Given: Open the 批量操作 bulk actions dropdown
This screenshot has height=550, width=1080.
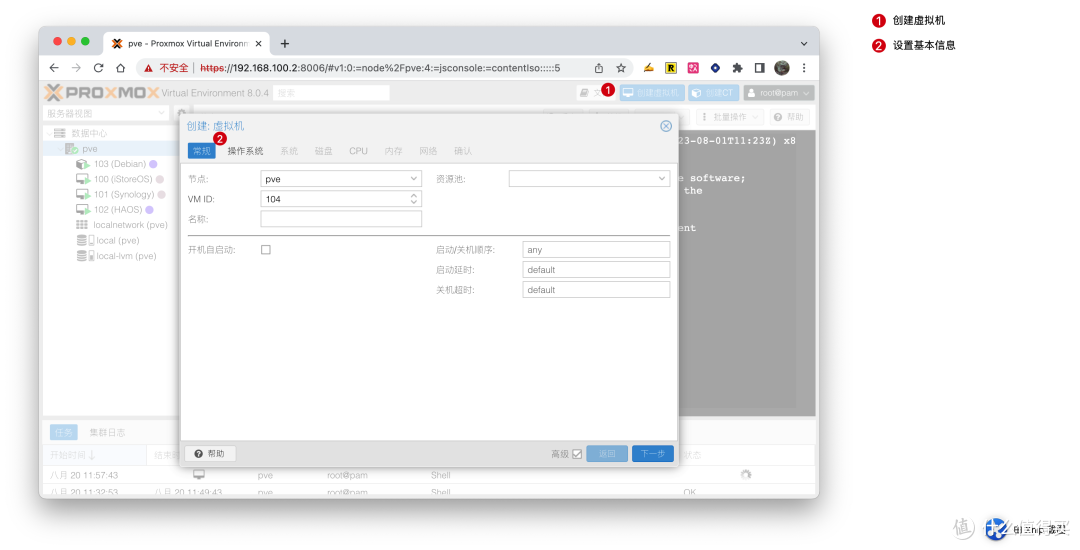Looking at the screenshot, I should click(x=730, y=117).
